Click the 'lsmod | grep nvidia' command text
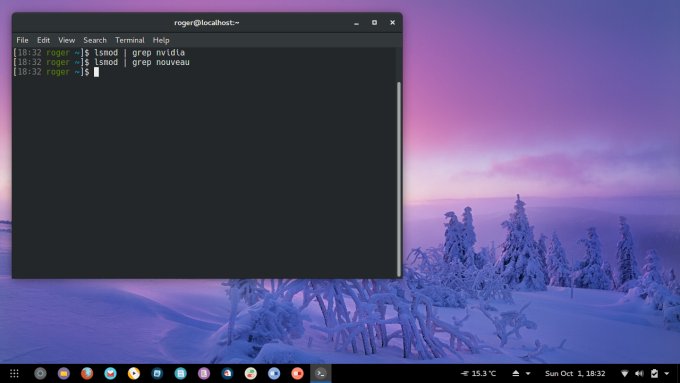 coord(140,52)
